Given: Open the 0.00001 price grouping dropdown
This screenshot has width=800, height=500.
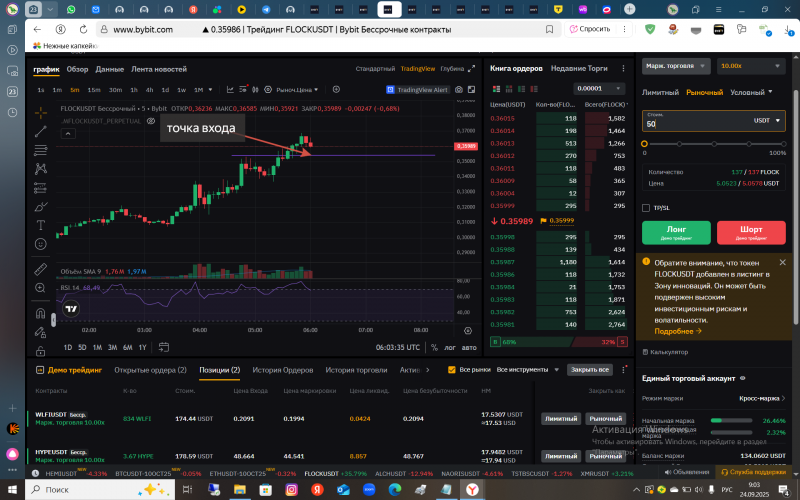Looking at the screenshot, I should coord(598,88).
